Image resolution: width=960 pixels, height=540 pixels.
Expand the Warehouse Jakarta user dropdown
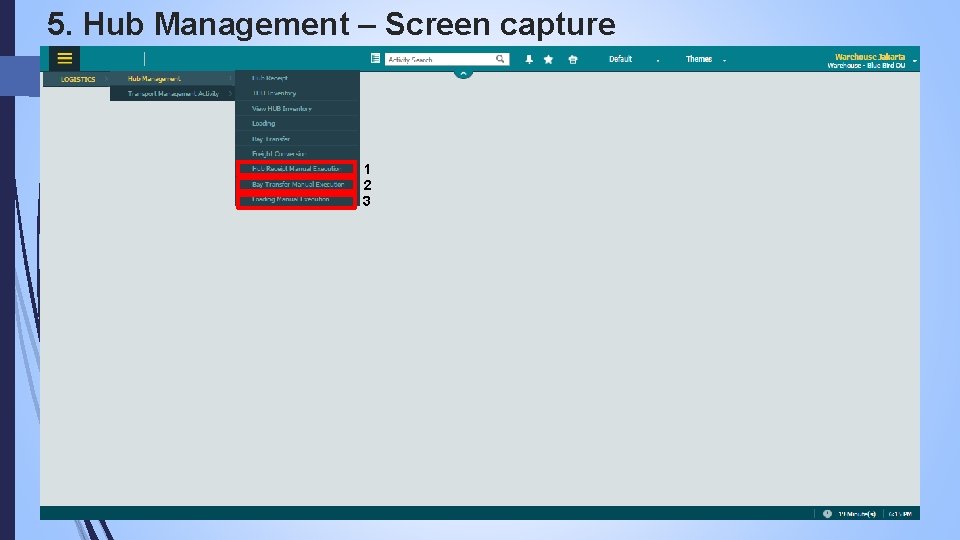[915, 61]
